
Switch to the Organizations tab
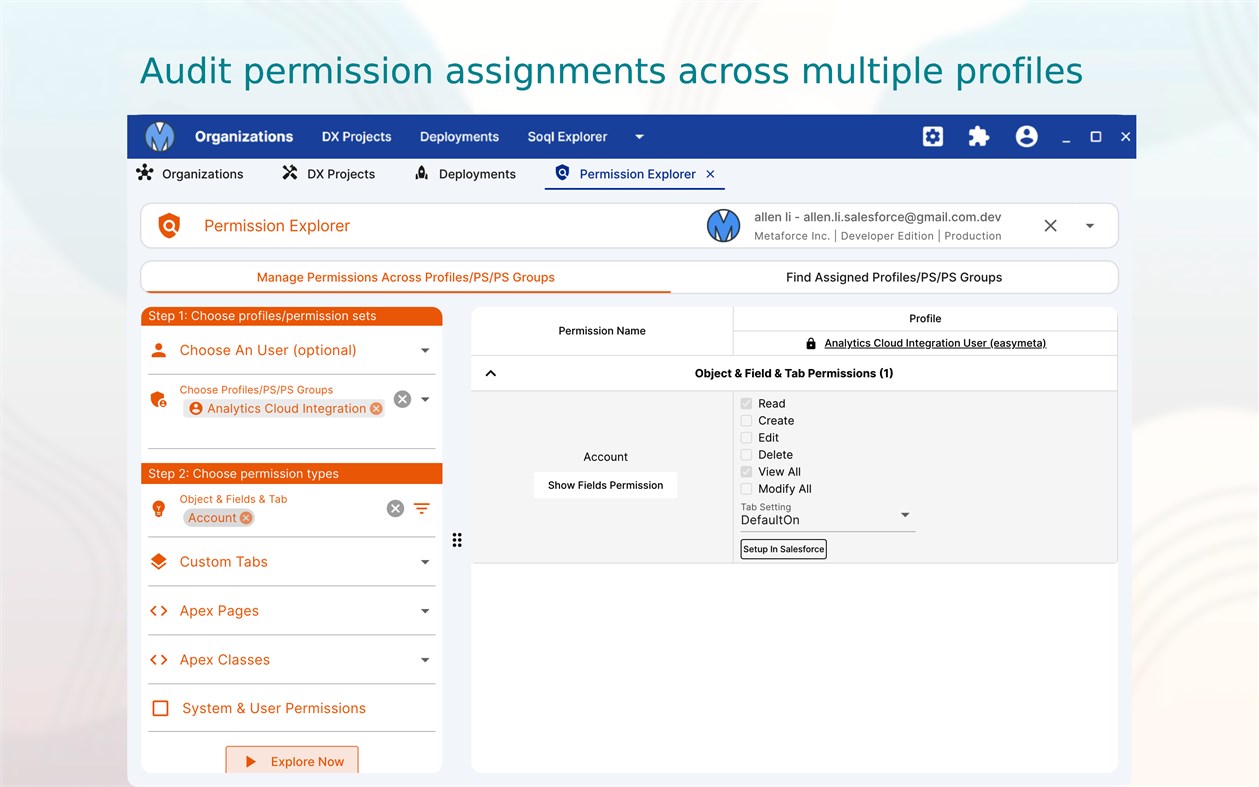pos(190,174)
